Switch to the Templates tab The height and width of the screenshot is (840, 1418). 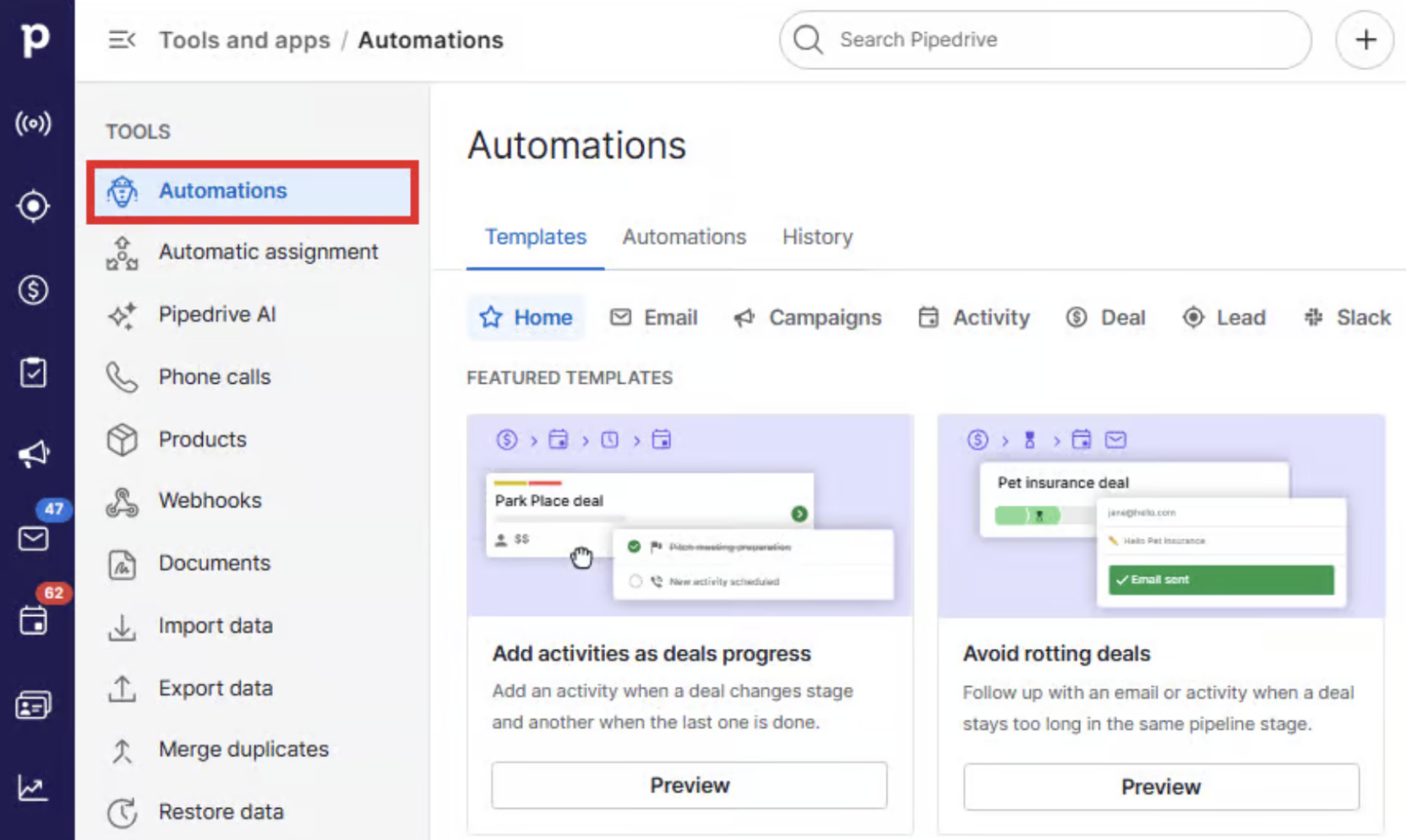(536, 237)
